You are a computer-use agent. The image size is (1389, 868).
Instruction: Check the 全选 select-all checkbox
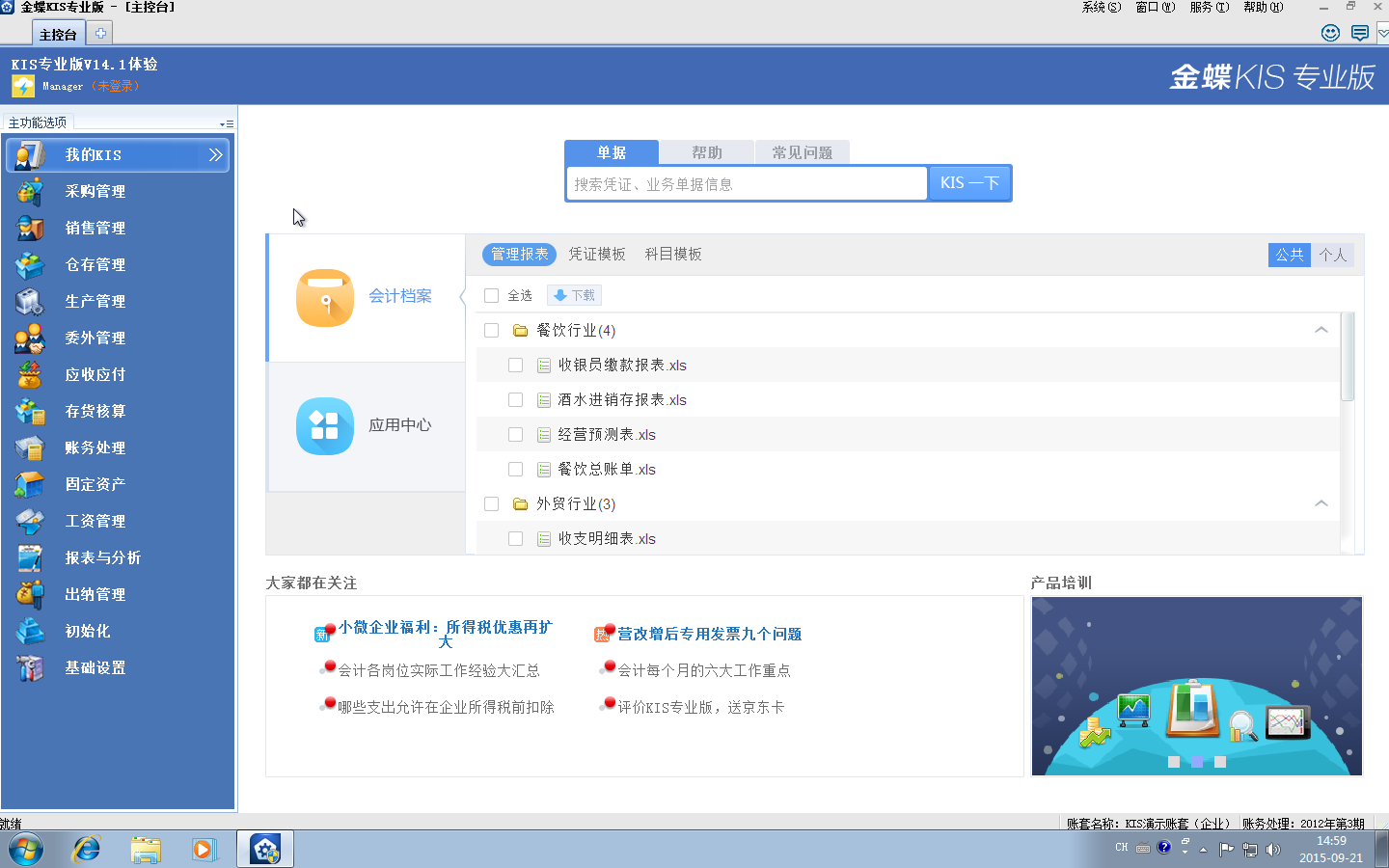(x=492, y=296)
